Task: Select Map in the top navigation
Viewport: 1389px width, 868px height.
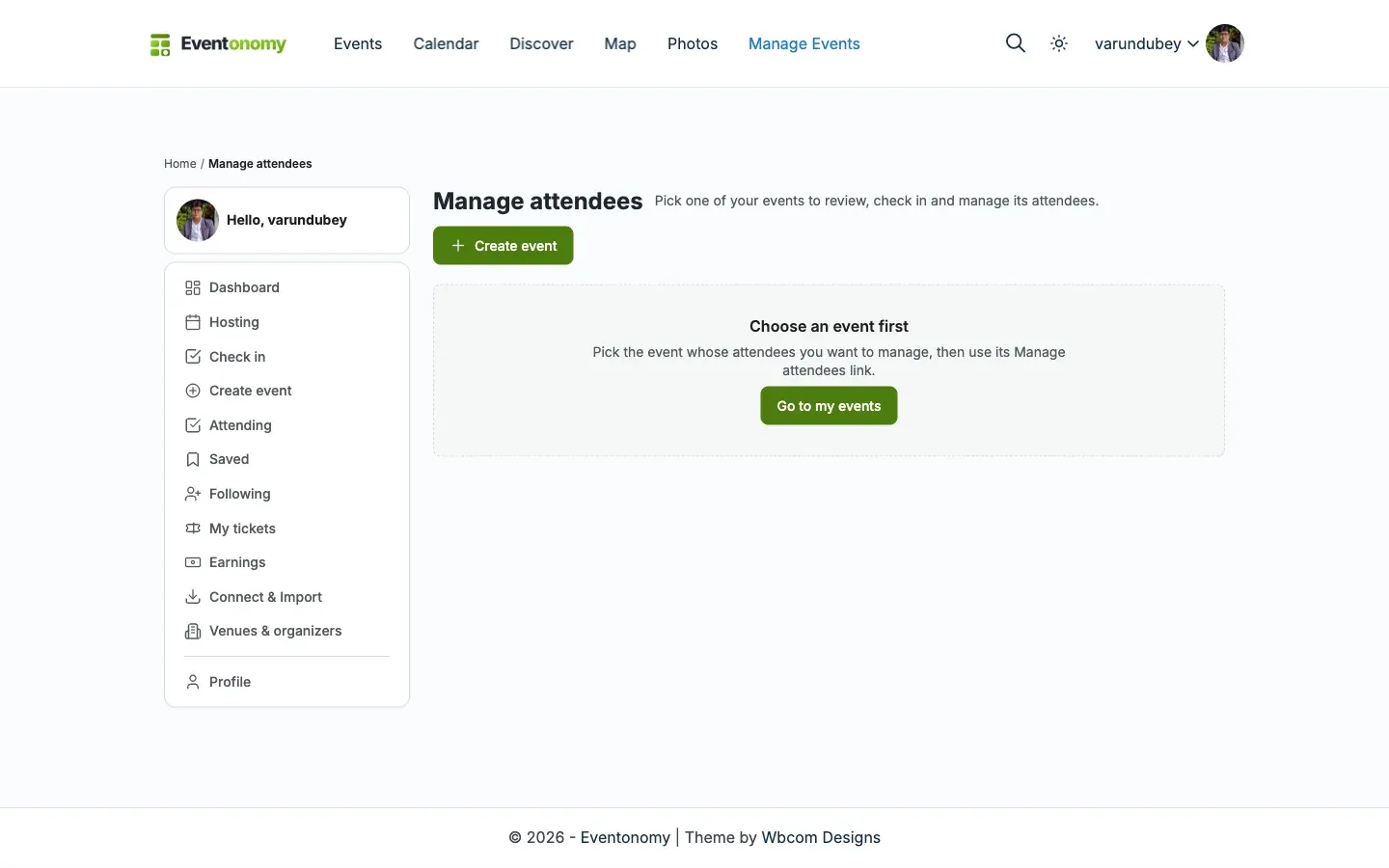Action: click(620, 43)
